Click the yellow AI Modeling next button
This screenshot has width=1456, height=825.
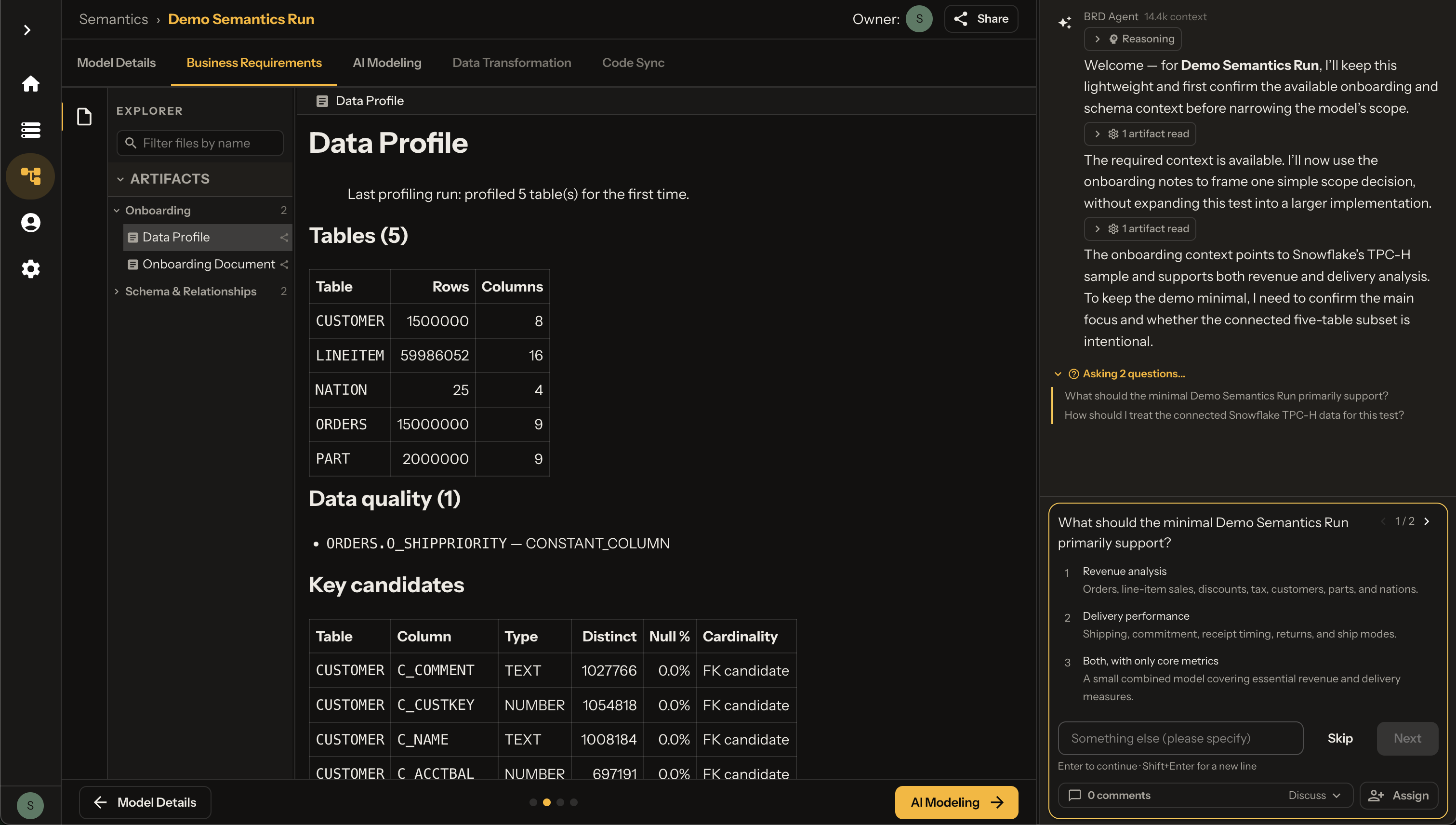tap(956, 802)
